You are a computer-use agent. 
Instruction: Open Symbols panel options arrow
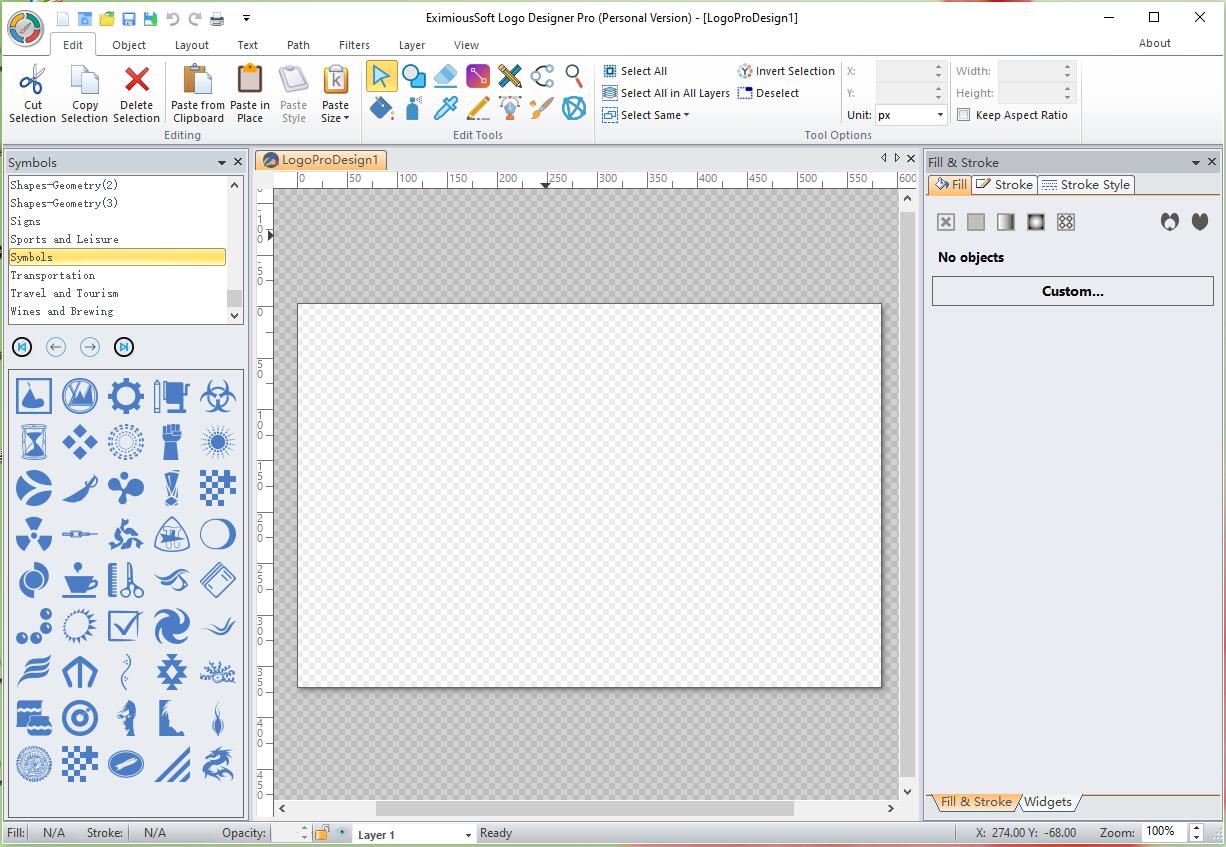coord(222,162)
